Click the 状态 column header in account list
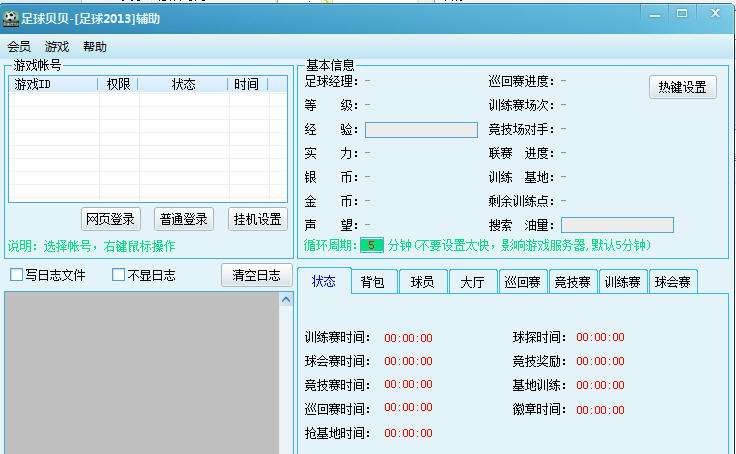 click(x=183, y=84)
